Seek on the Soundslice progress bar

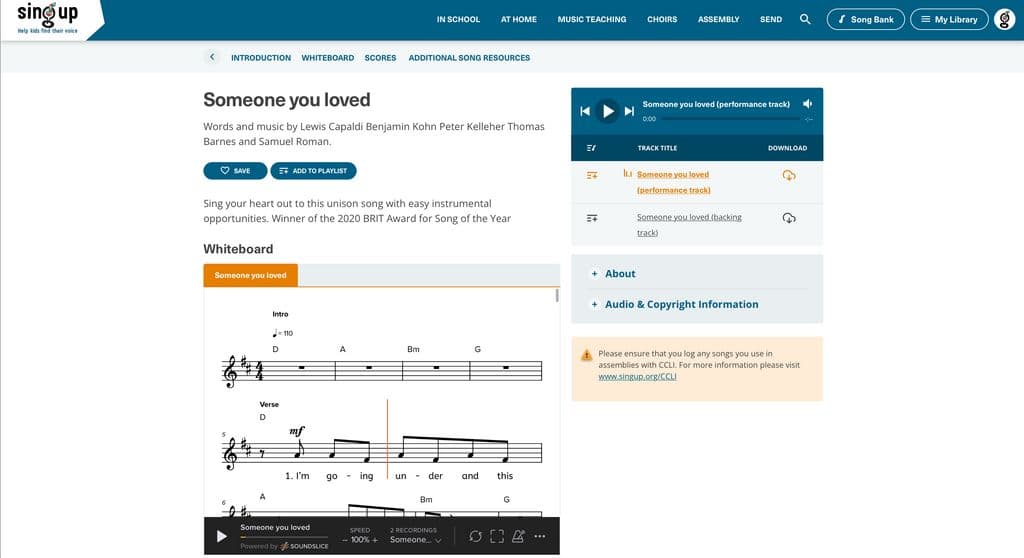coord(283,537)
